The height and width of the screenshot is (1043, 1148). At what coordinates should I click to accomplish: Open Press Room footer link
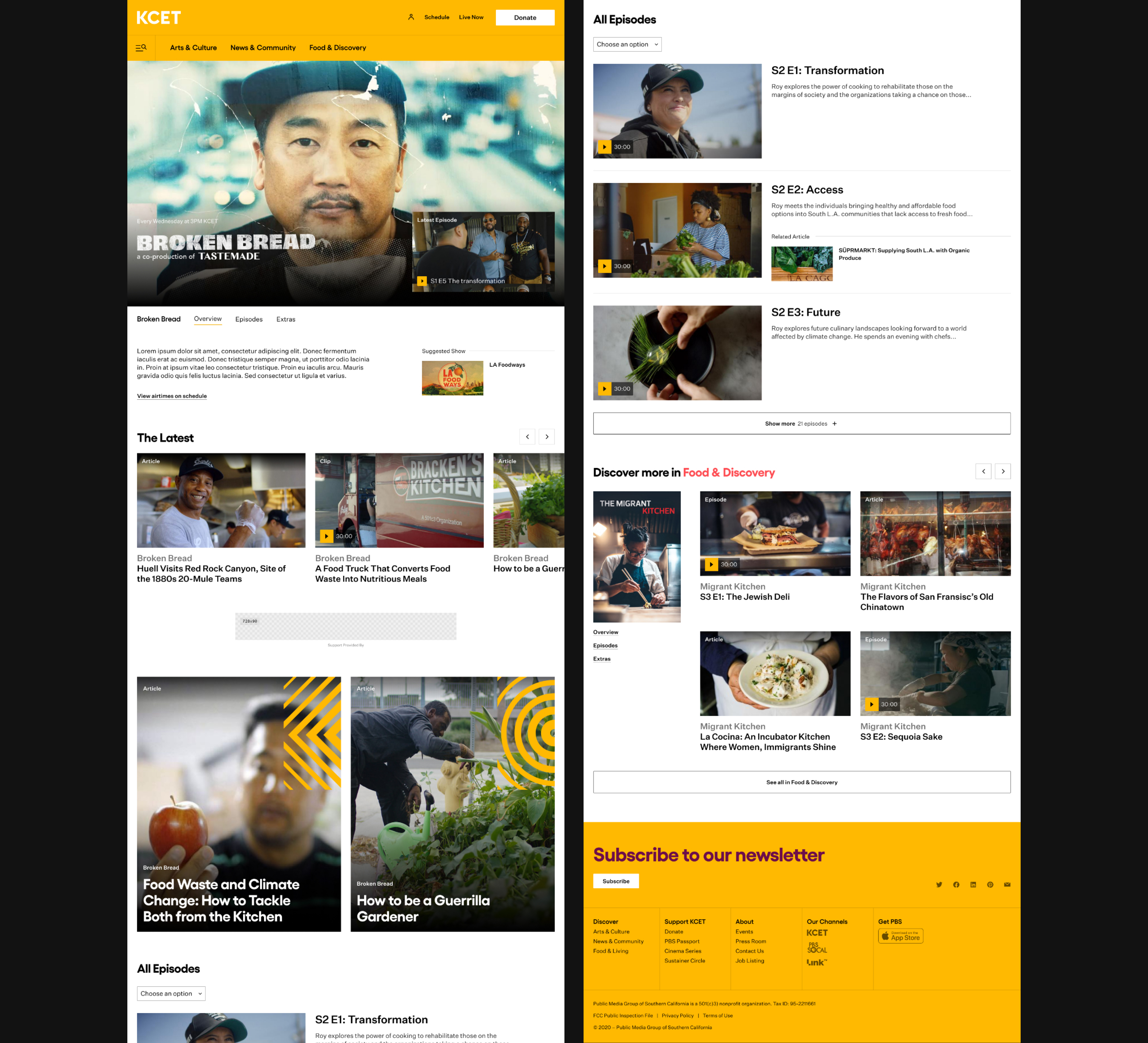pyautogui.click(x=750, y=942)
